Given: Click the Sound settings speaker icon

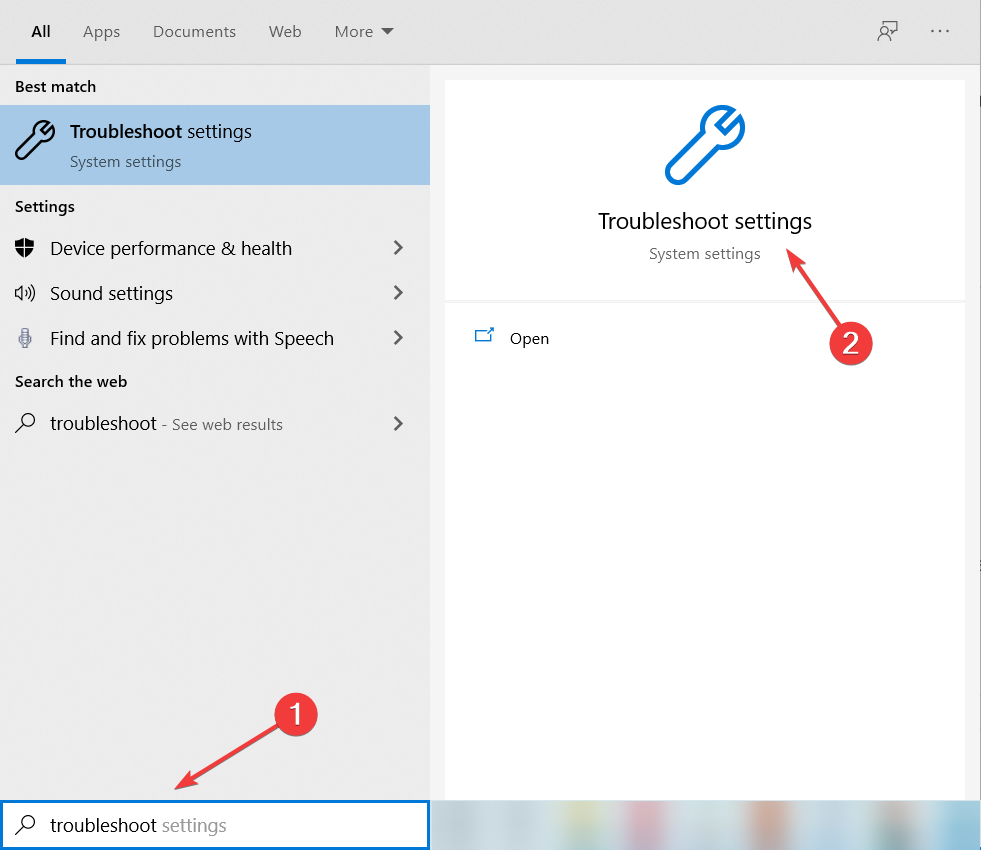Looking at the screenshot, I should point(28,293).
